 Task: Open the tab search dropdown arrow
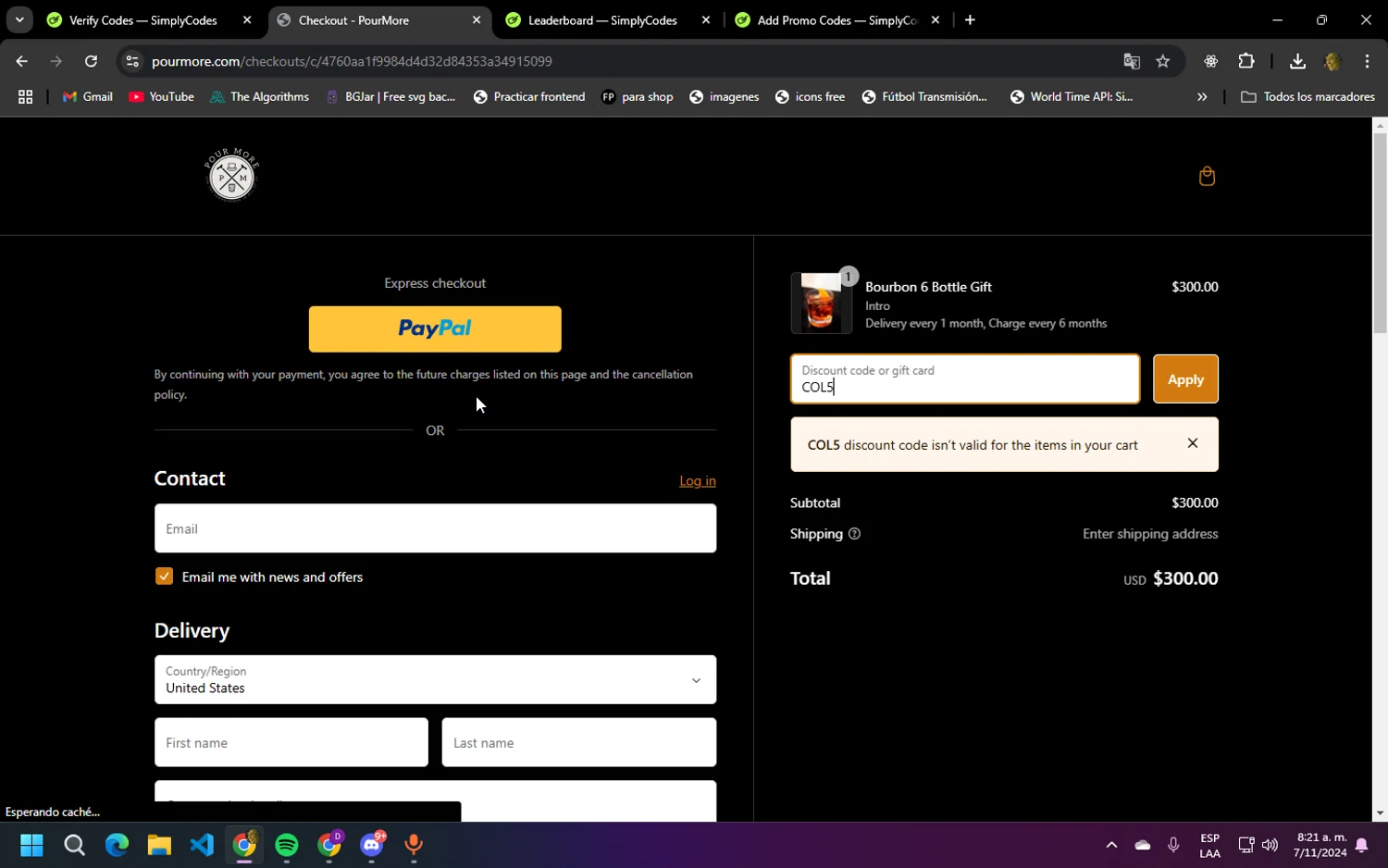click(19, 19)
